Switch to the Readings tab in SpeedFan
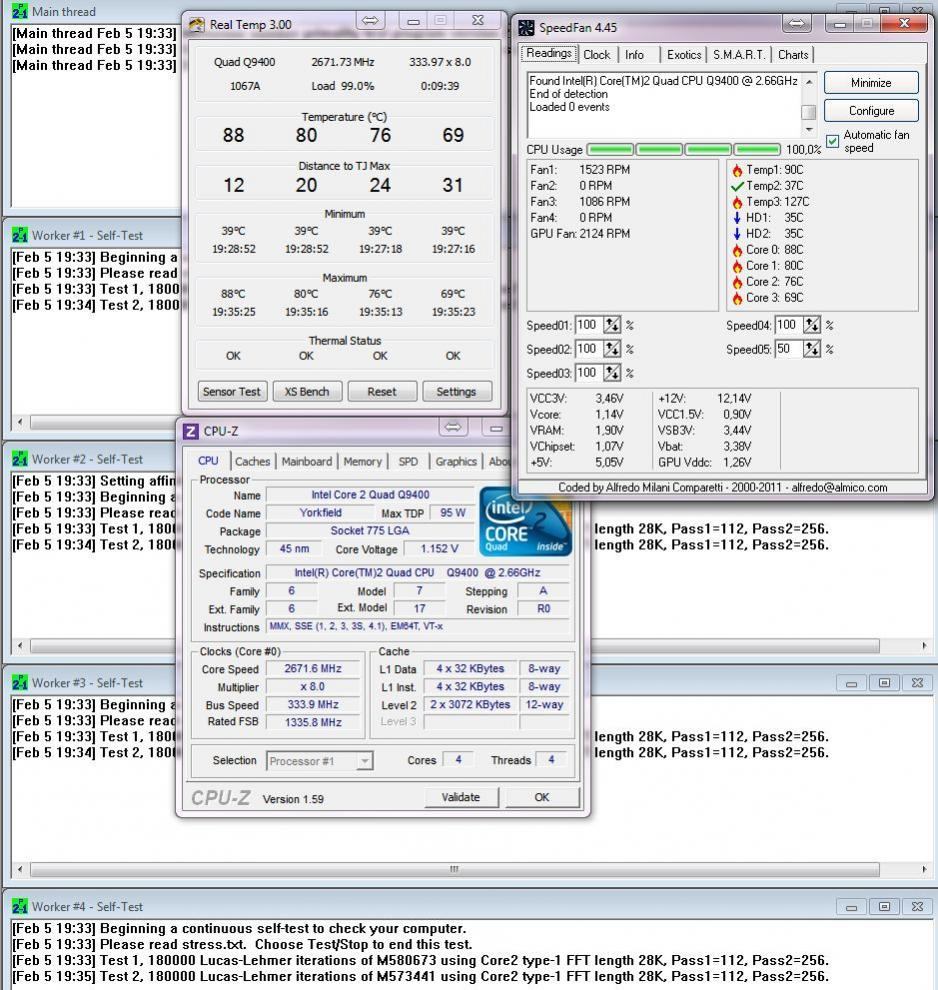 [549, 54]
